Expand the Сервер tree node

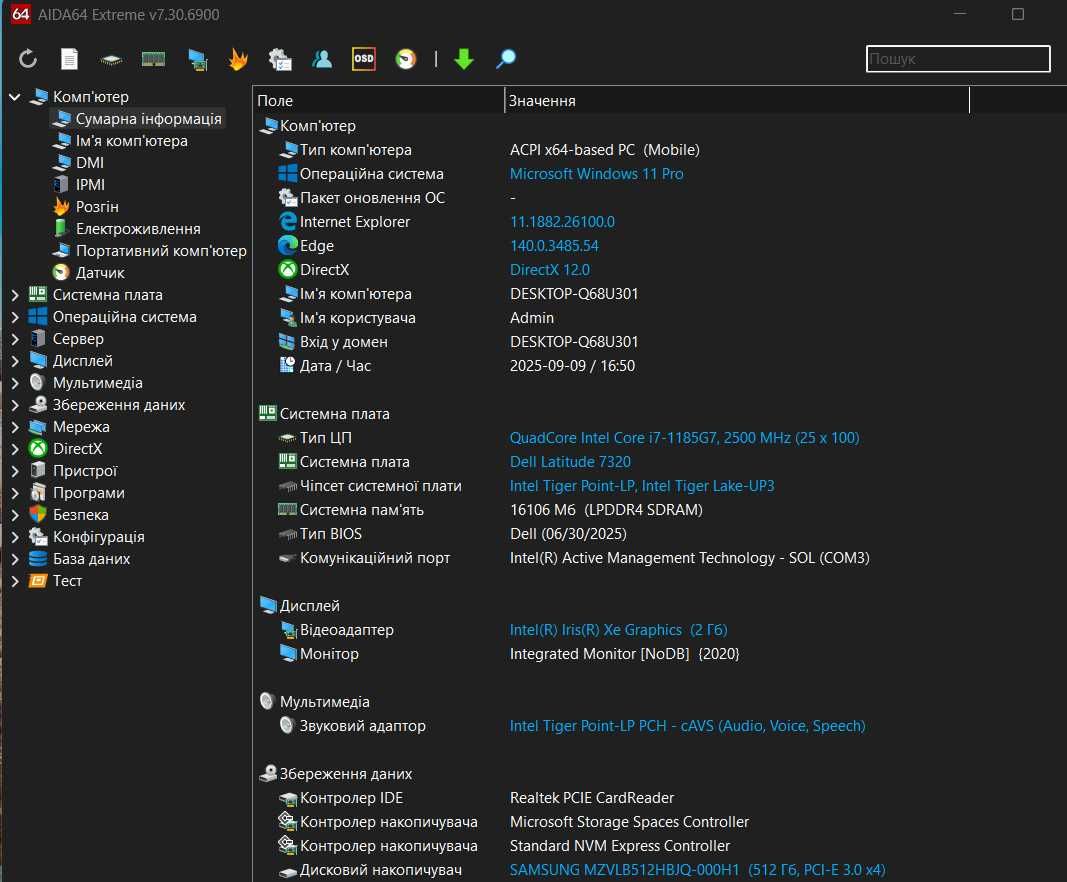point(14,339)
